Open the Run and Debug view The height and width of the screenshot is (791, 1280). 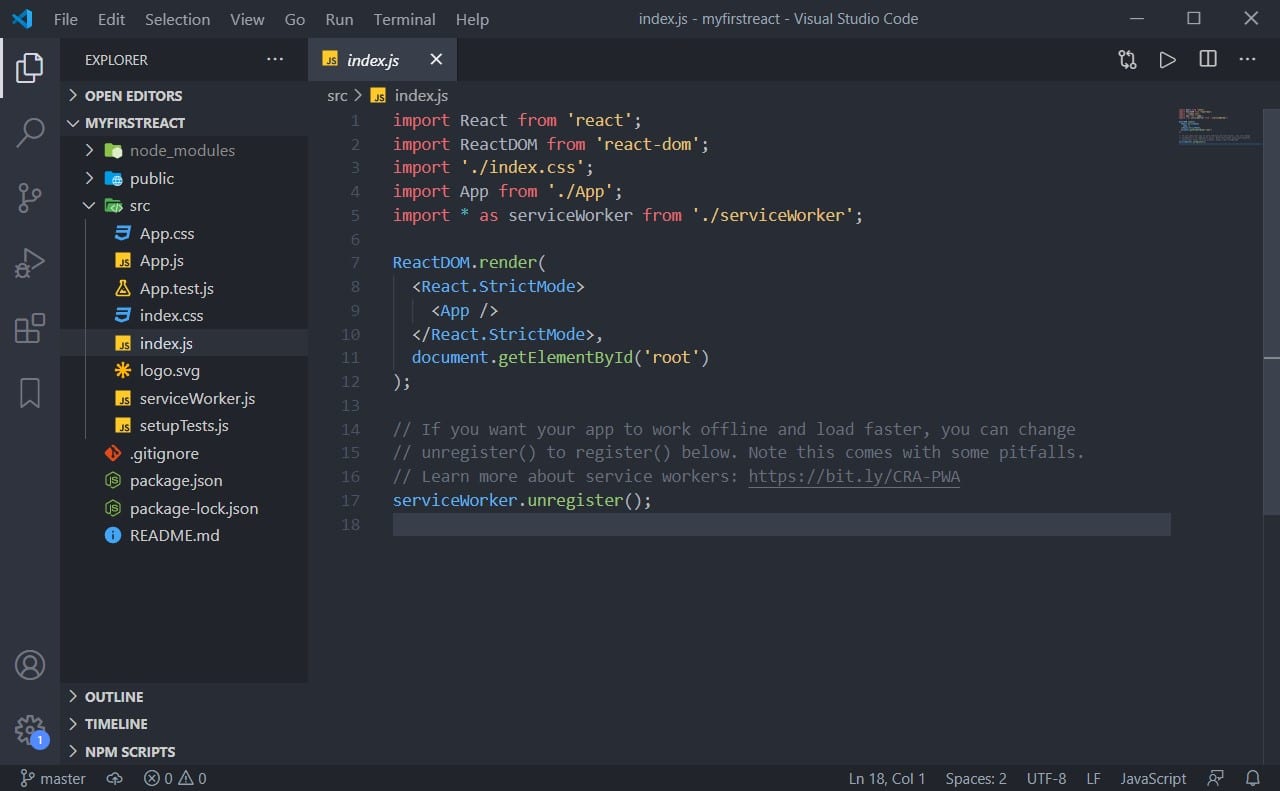pyautogui.click(x=30, y=263)
